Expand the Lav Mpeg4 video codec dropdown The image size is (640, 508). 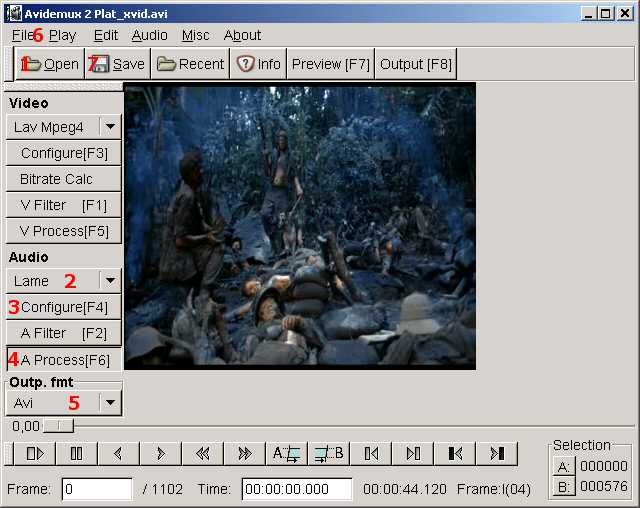[x=110, y=127]
